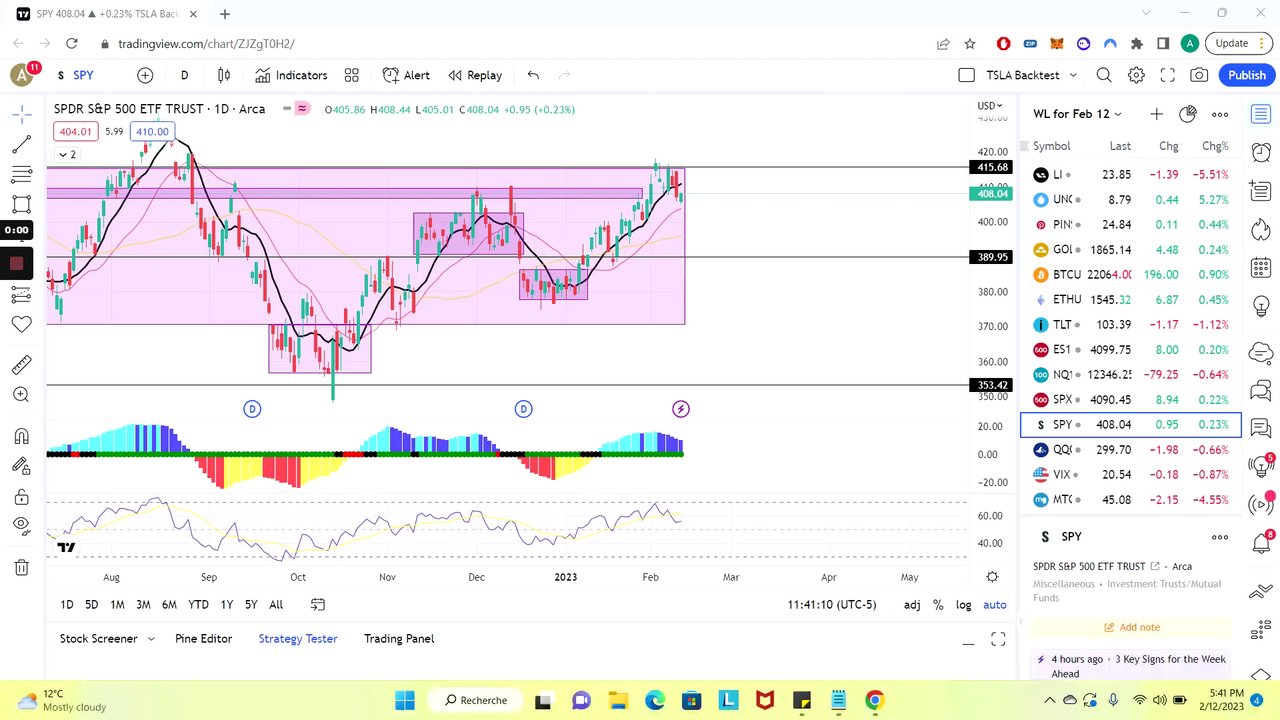This screenshot has width=1280, height=720.
Task: Switch to Pine Editor tab
Action: pyautogui.click(x=203, y=638)
